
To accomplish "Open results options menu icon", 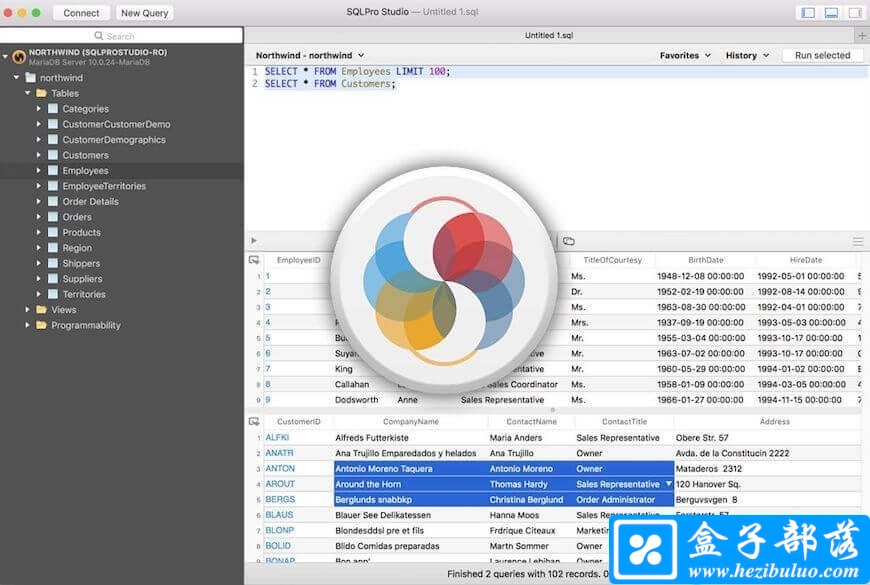I will click(x=858, y=241).
